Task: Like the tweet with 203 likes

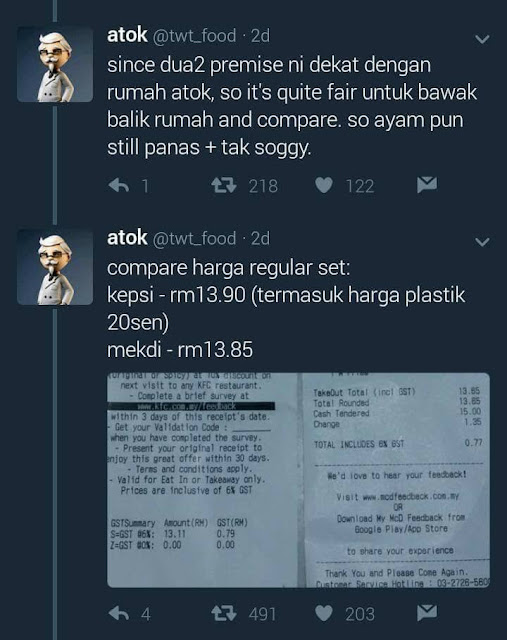Action: [324, 613]
